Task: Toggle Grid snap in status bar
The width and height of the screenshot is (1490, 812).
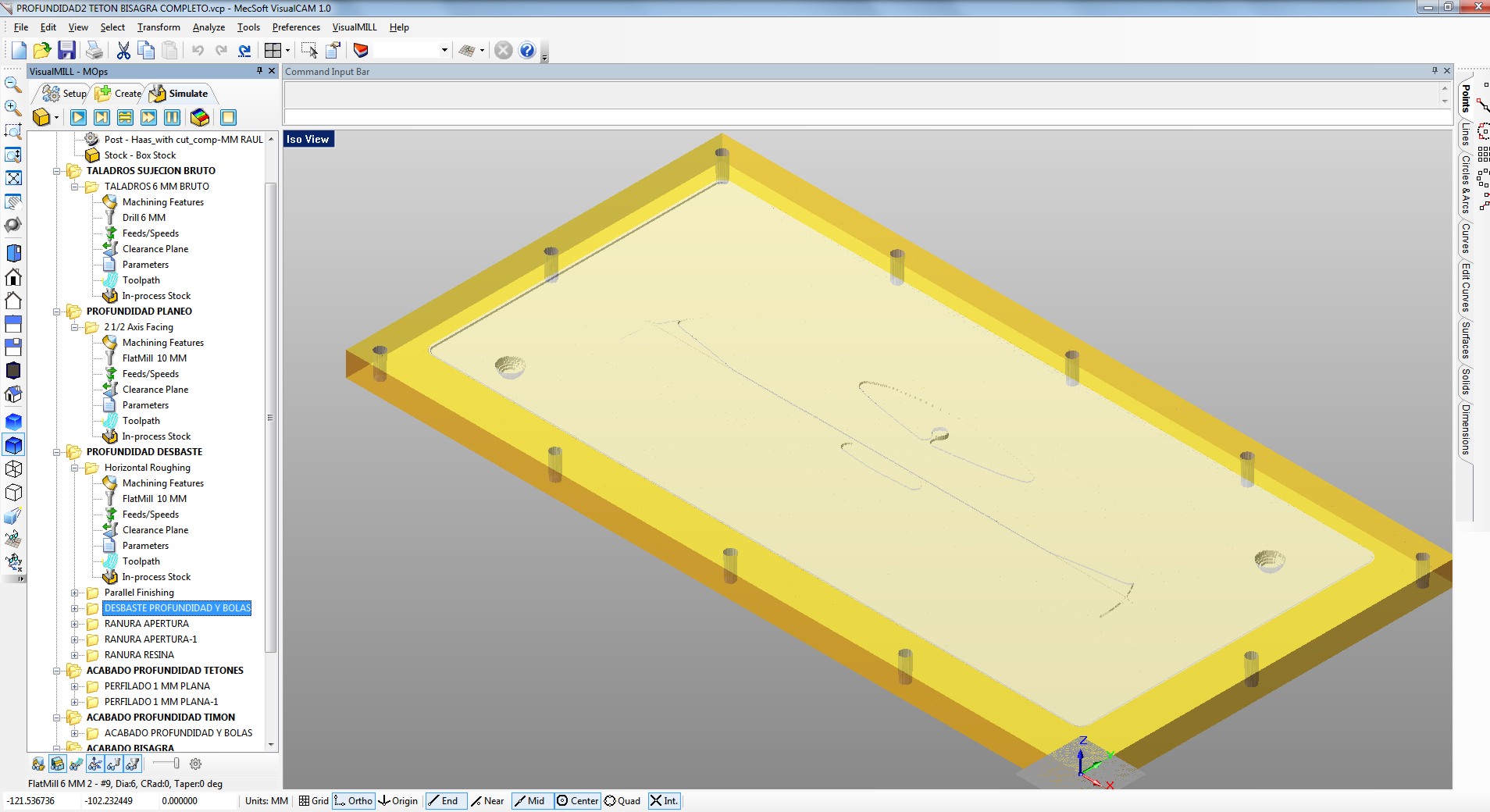Action: point(314,800)
